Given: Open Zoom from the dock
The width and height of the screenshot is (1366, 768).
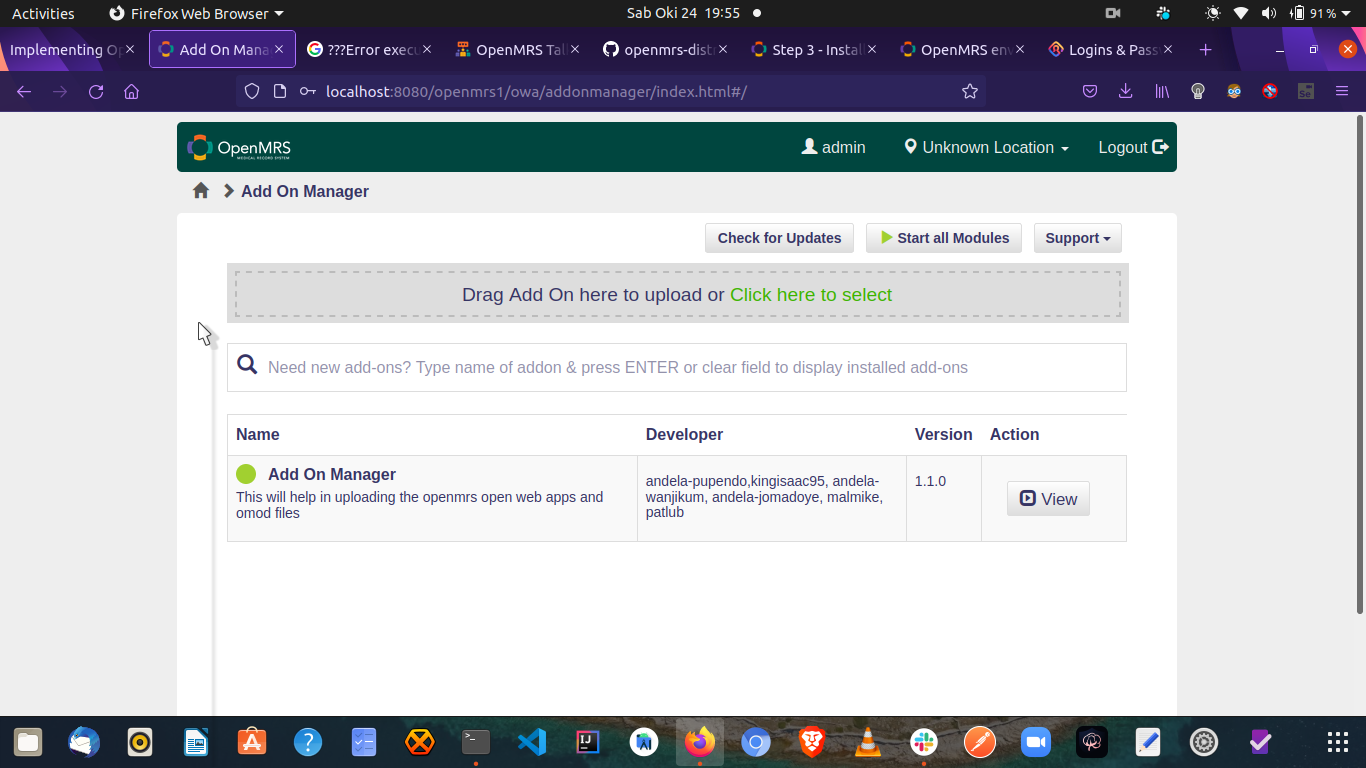Looking at the screenshot, I should (1036, 742).
